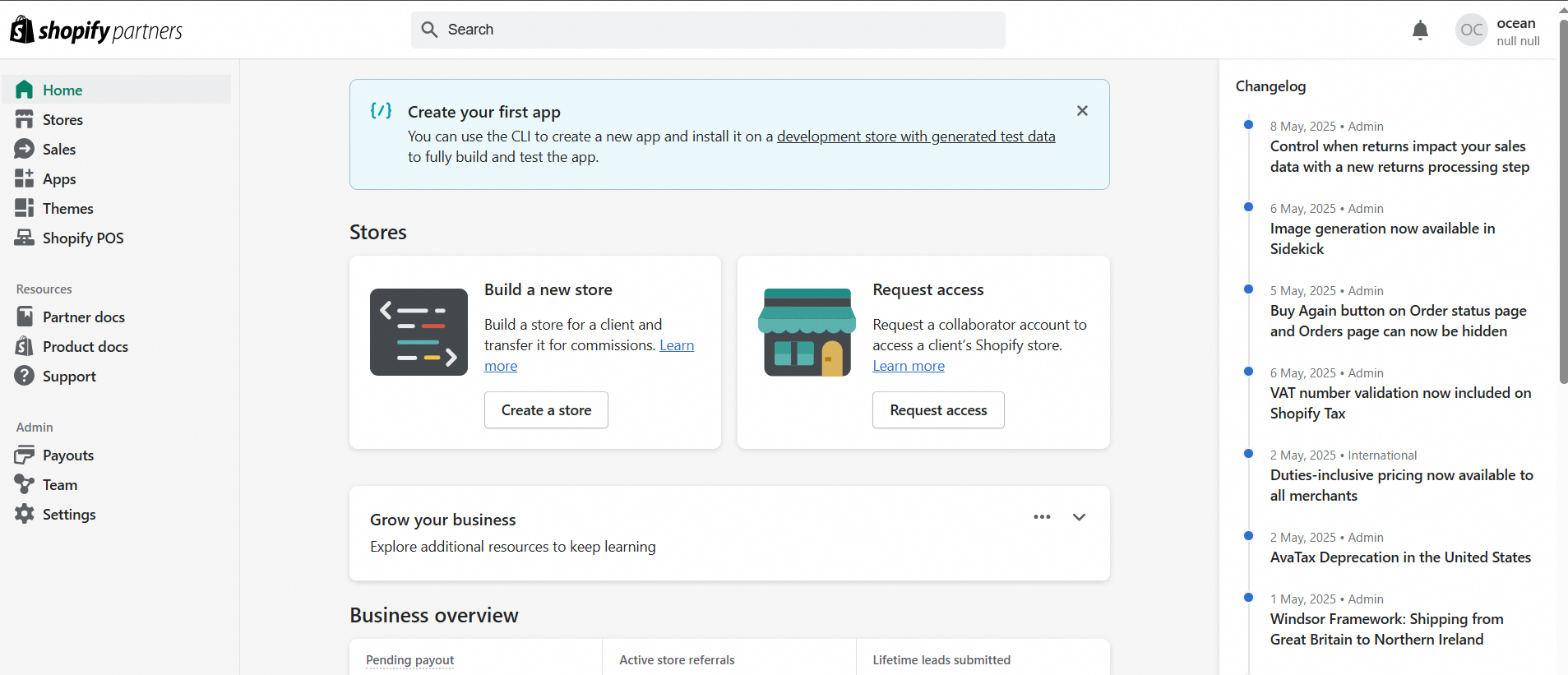The height and width of the screenshot is (675, 1568).
Task: Click the Build a new store illustration
Action: [x=419, y=332]
